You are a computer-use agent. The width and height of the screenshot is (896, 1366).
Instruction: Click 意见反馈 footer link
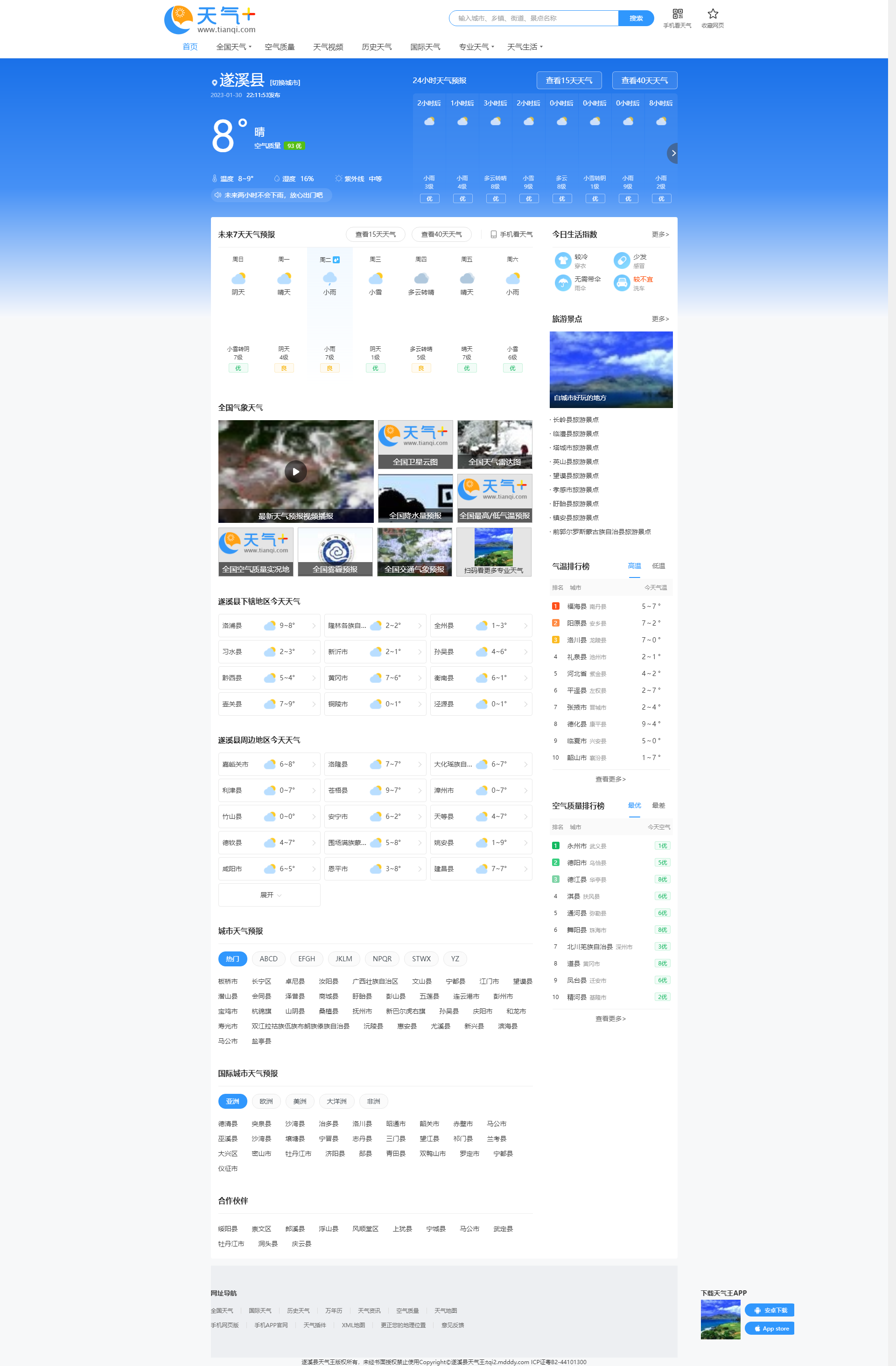(x=453, y=1324)
